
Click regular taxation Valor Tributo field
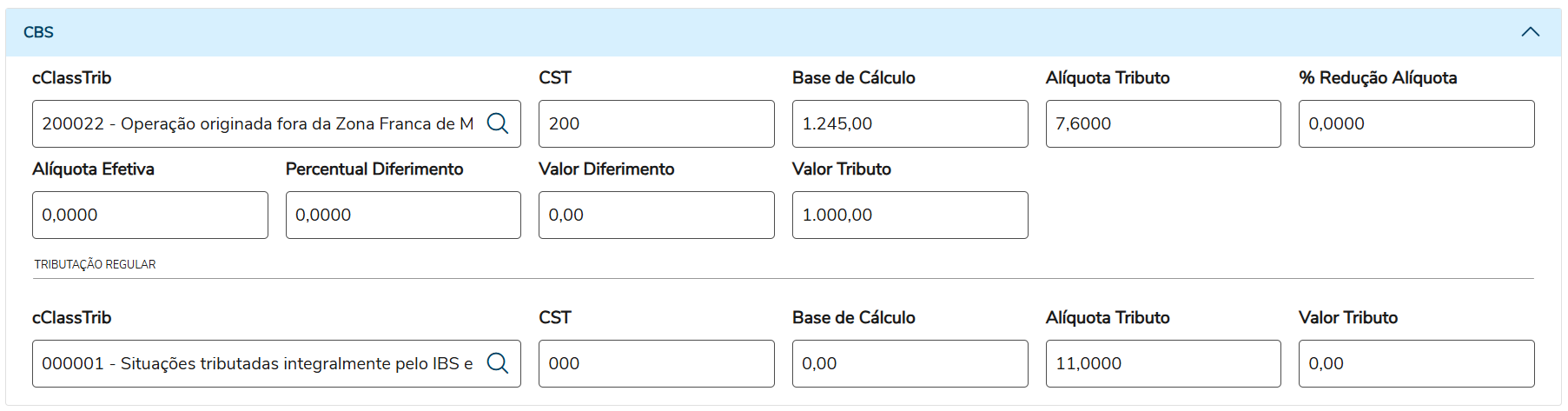[1416, 363]
